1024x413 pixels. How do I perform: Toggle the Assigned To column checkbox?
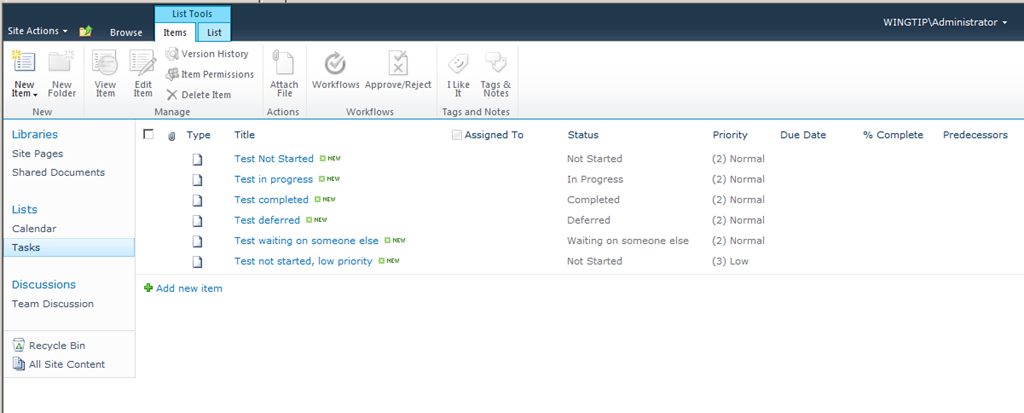click(x=456, y=135)
